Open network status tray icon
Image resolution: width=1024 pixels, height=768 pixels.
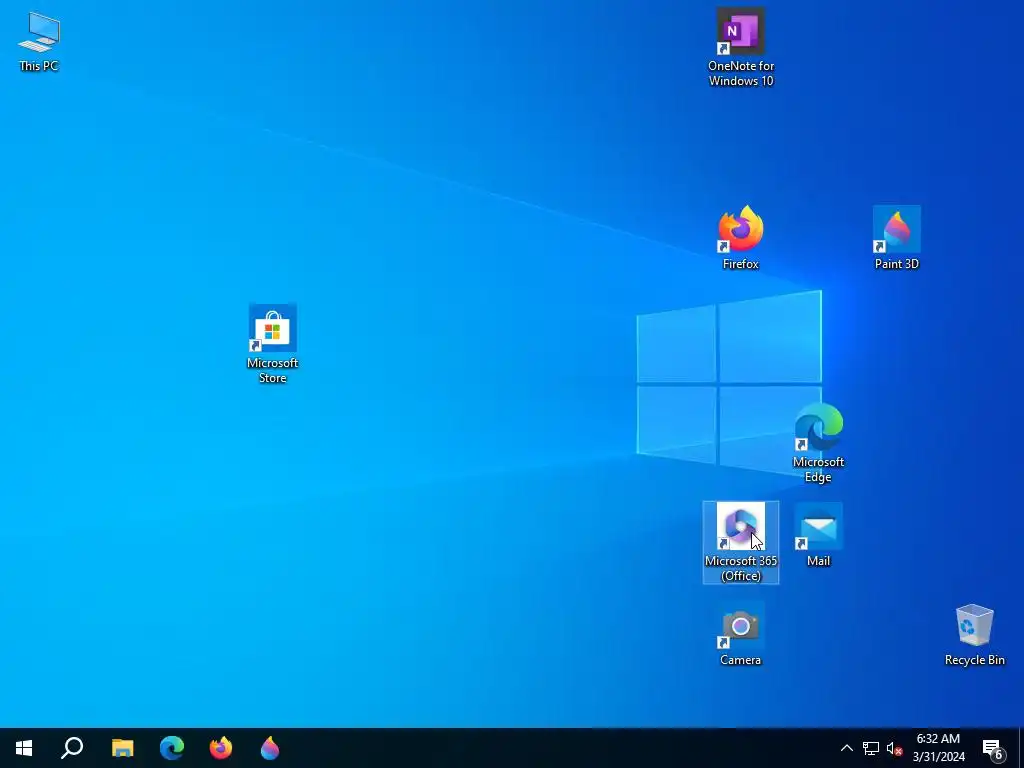coord(871,748)
